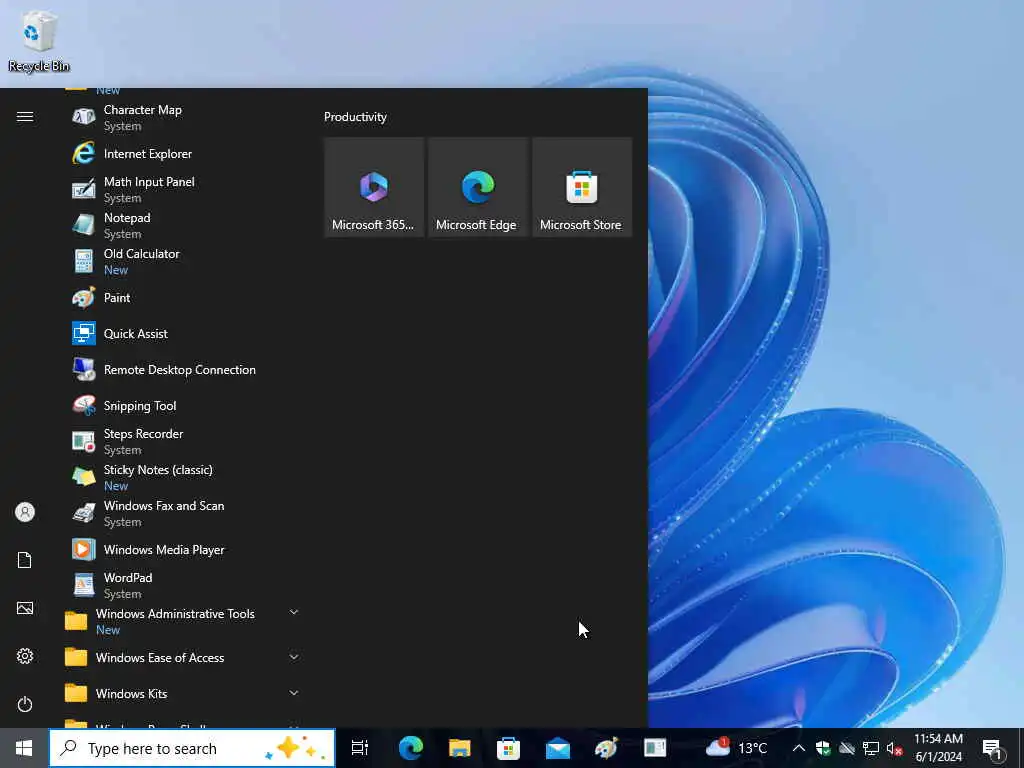Open the search highlights sparkle icon
Viewport: 1024px width, 768px height.
pyautogui.click(x=295, y=748)
